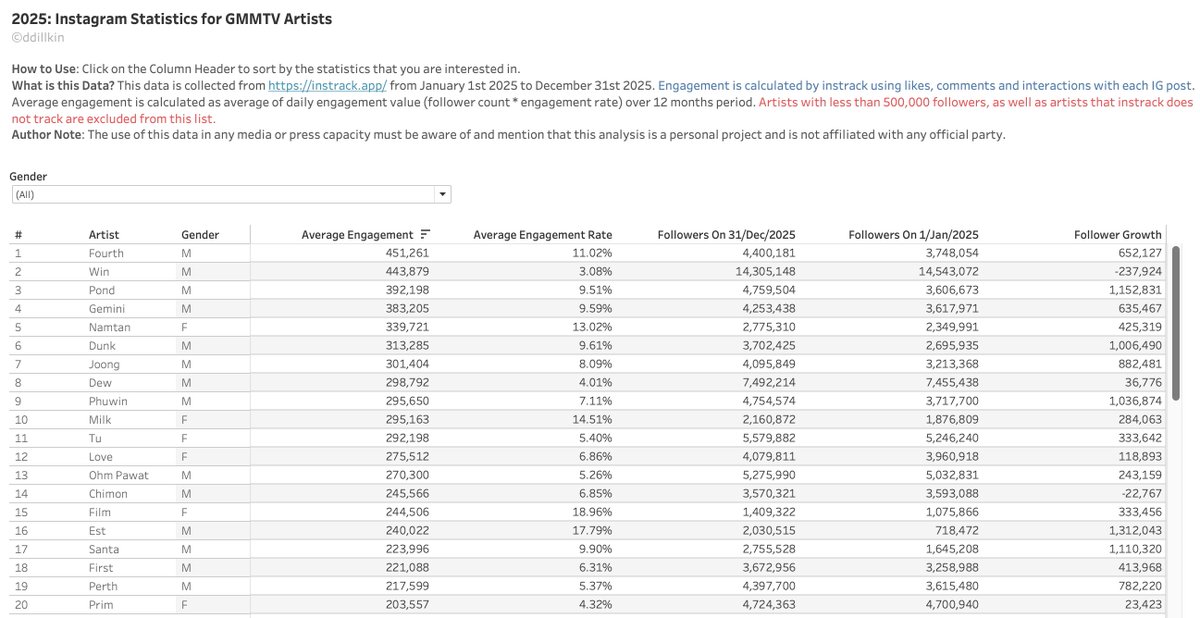The image size is (1200, 618).
Task: Select artist name Joong
Action: [104, 364]
